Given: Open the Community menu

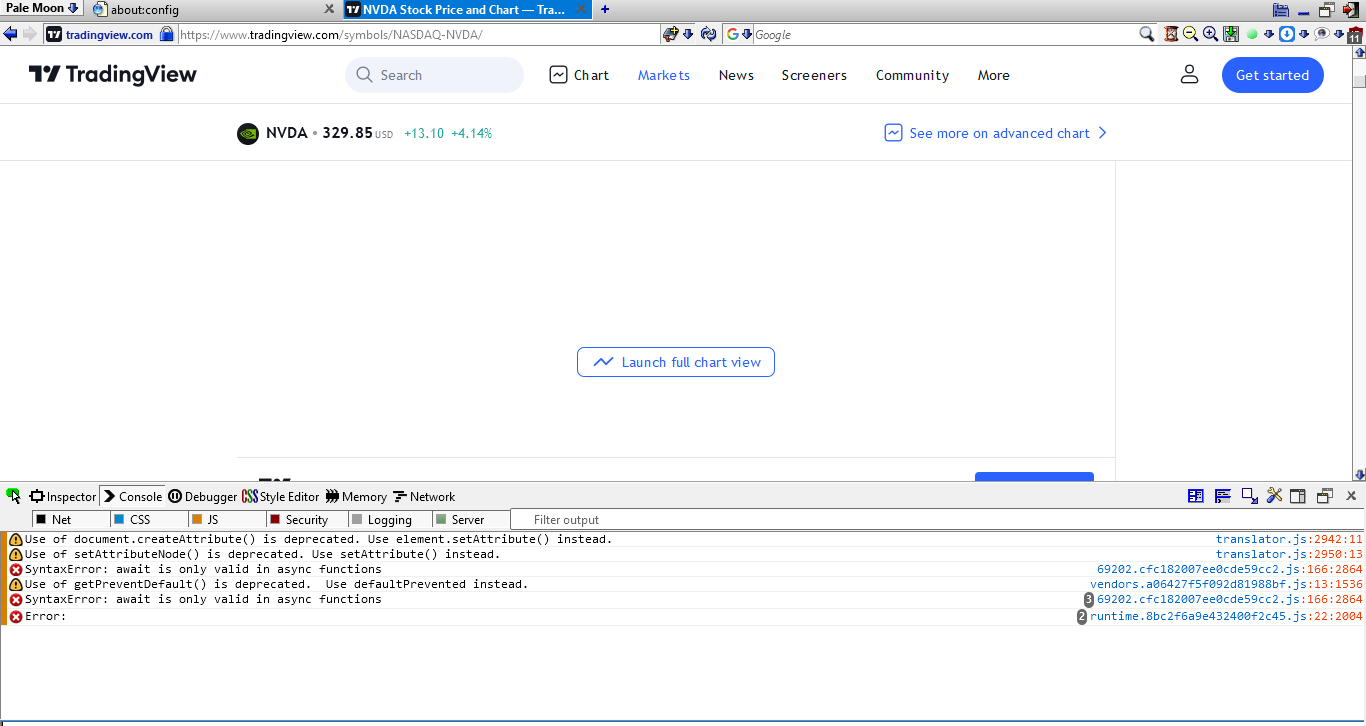Looking at the screenshot, I should coord(912,75).
